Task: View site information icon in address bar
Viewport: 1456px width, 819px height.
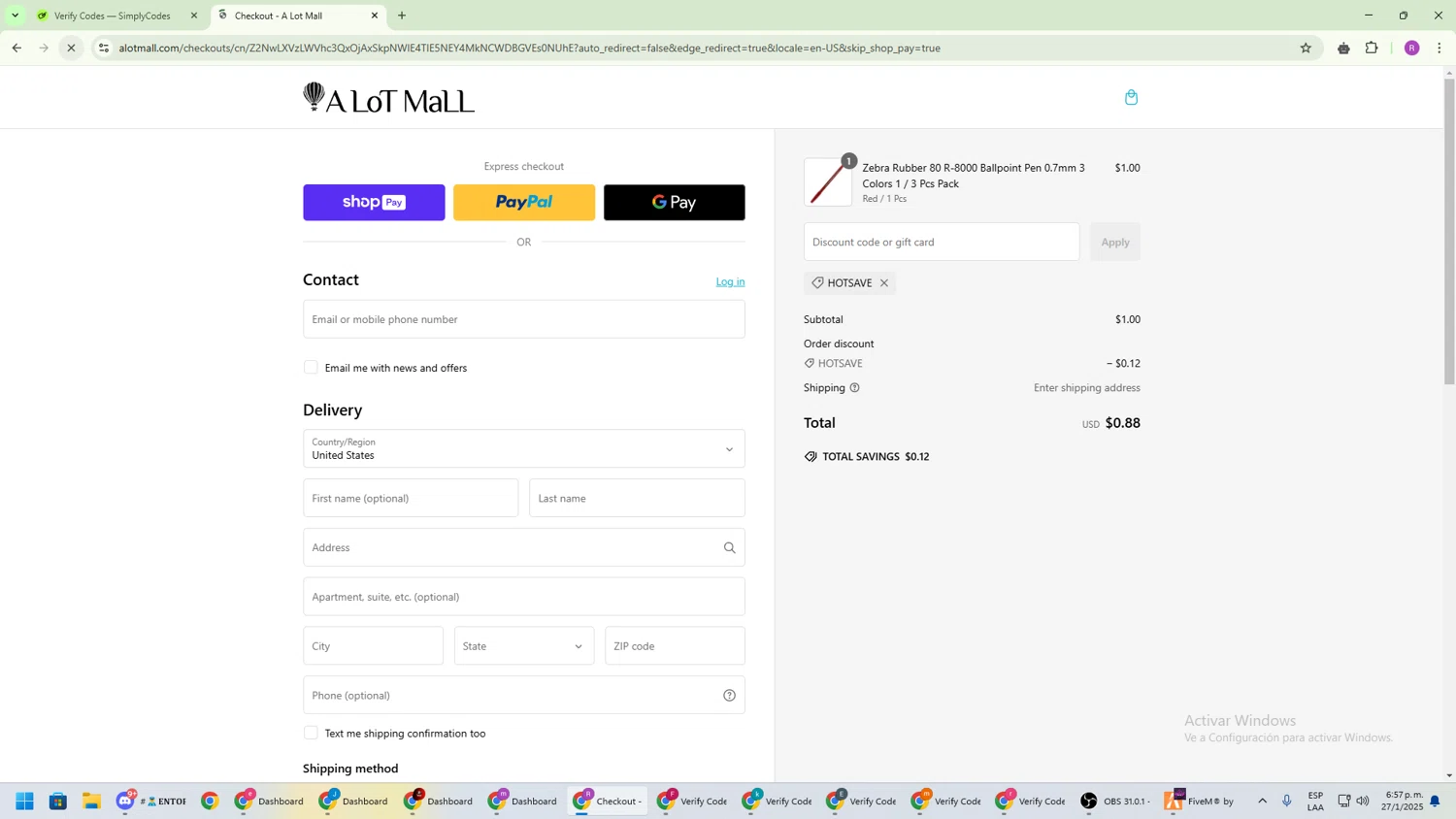Action: pos(104,48)
